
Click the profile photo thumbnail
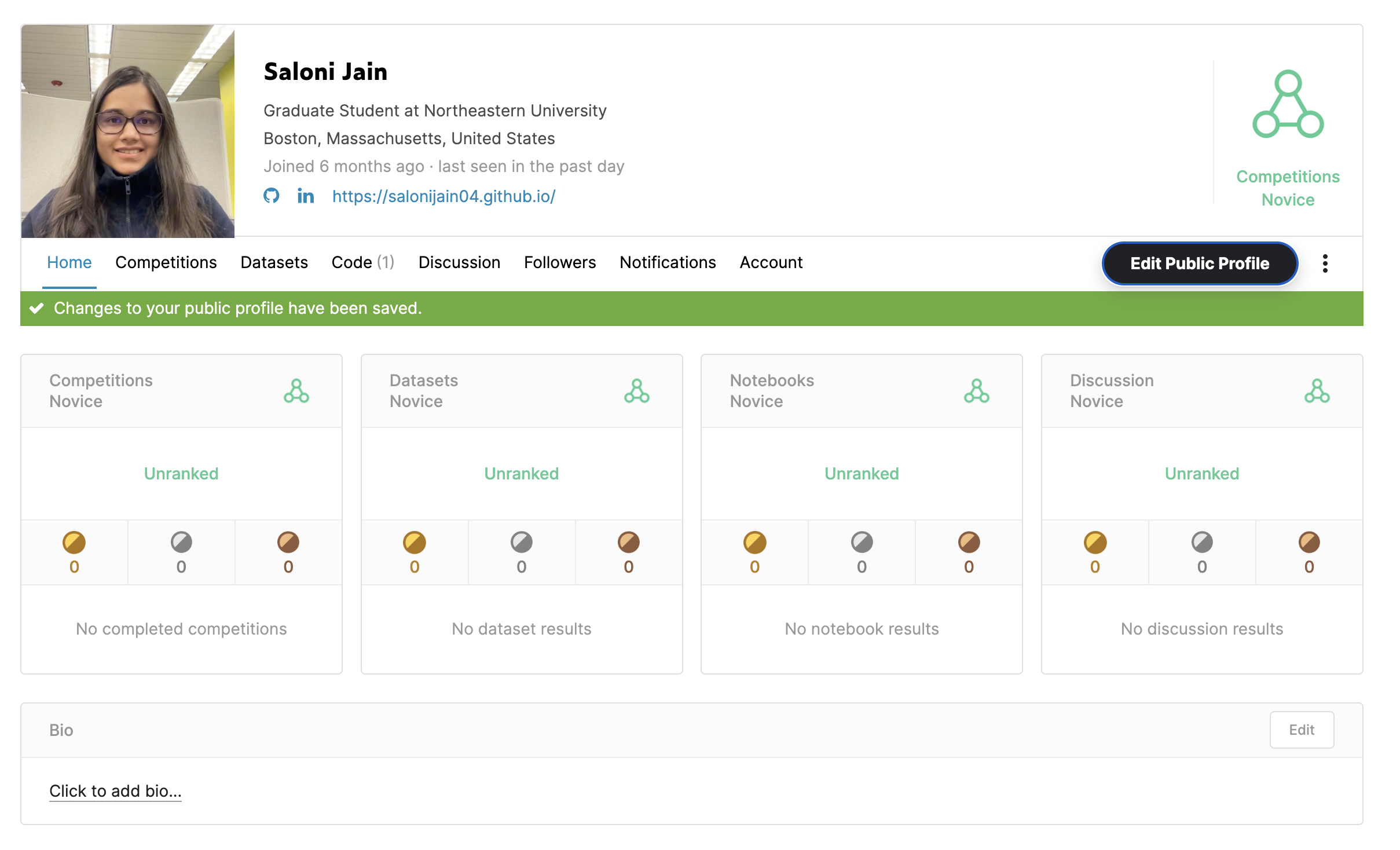128,131
